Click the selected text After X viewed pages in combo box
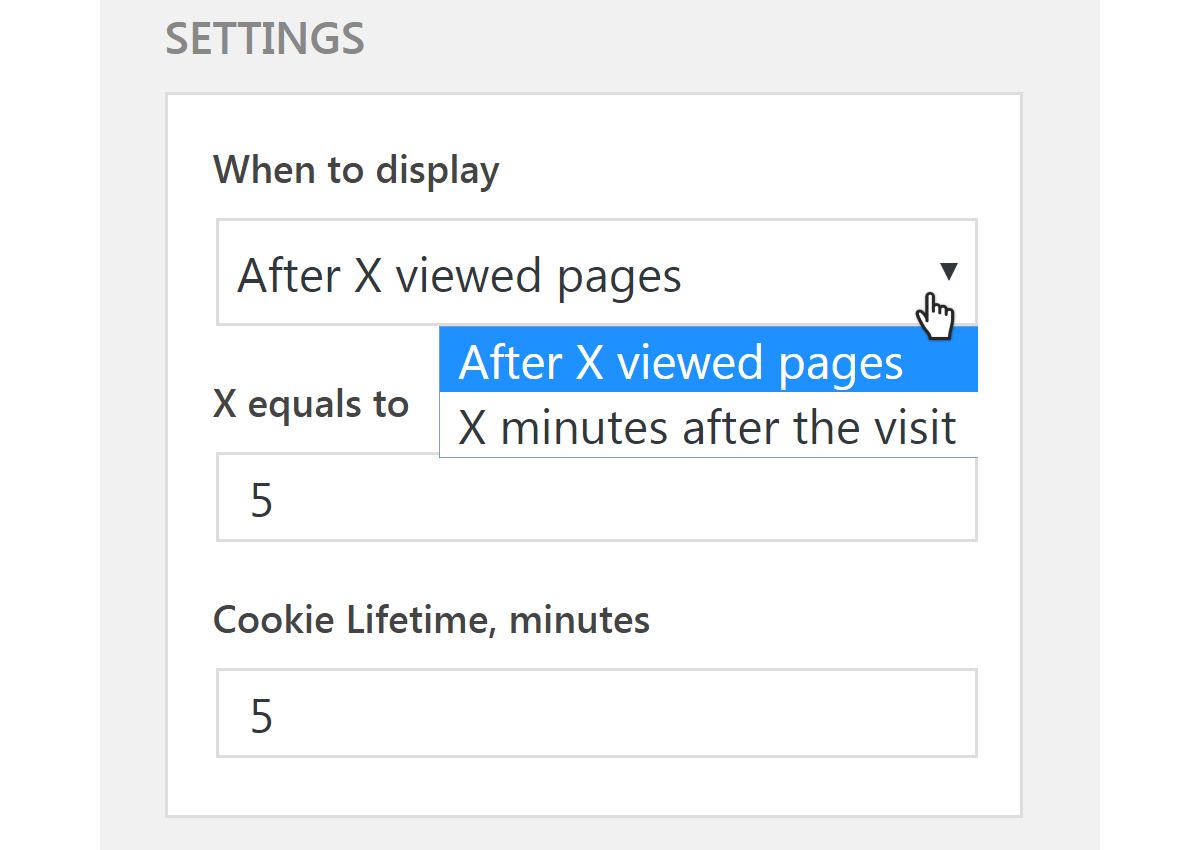Image resolution: width=1200 pixels, height=850 pixels. [459, 275]
